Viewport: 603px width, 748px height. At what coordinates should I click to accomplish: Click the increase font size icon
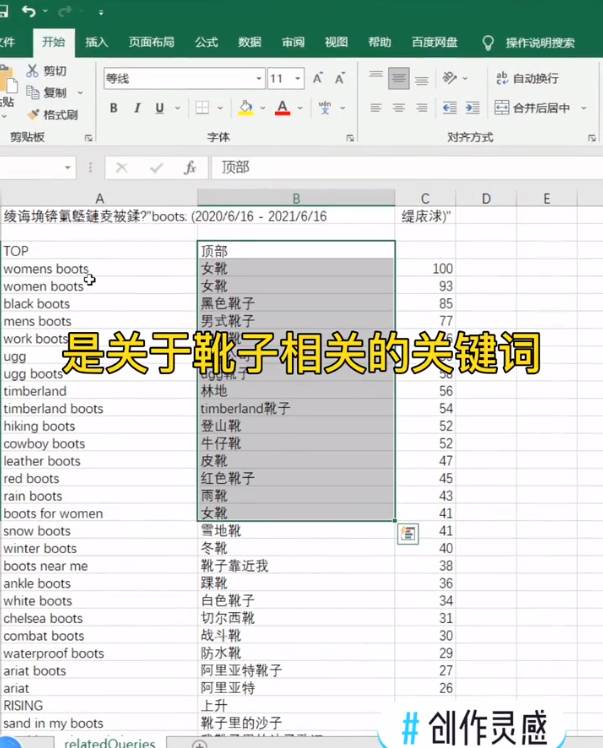(x=318, y=78)
